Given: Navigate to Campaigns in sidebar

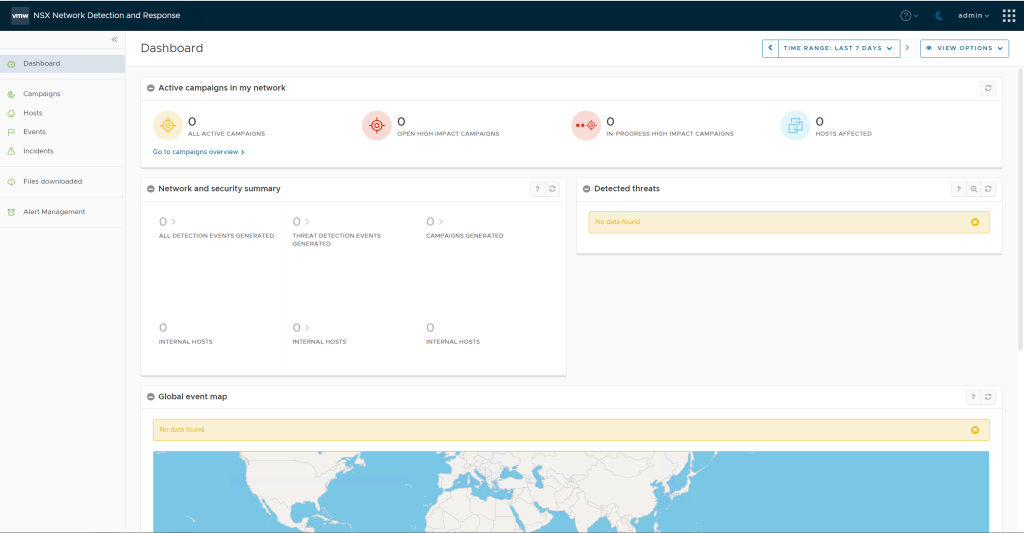Looking at the screenshot, I should [42, 94].
